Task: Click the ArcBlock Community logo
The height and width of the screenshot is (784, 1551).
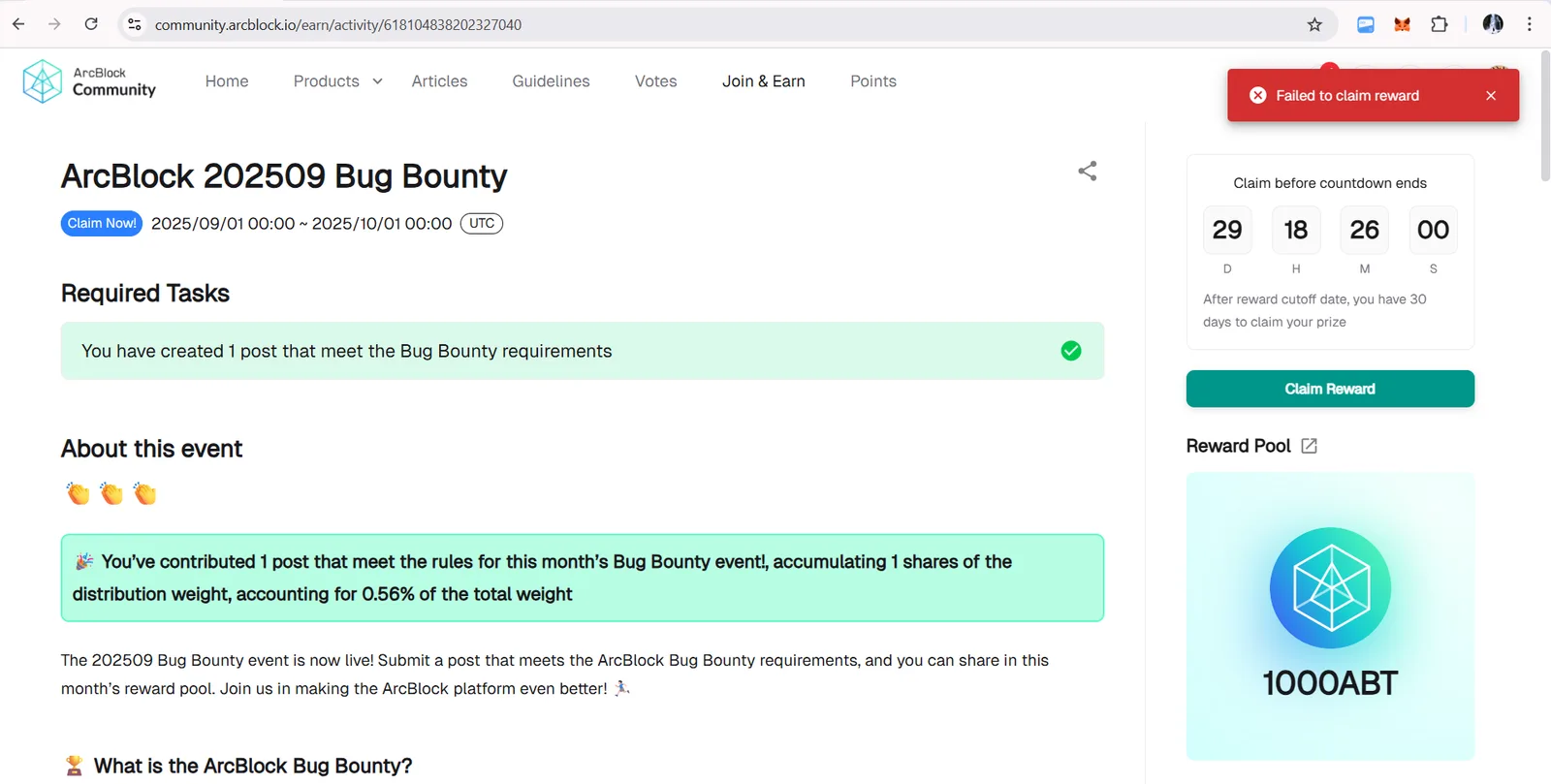Action: click(x=89, y=81)
